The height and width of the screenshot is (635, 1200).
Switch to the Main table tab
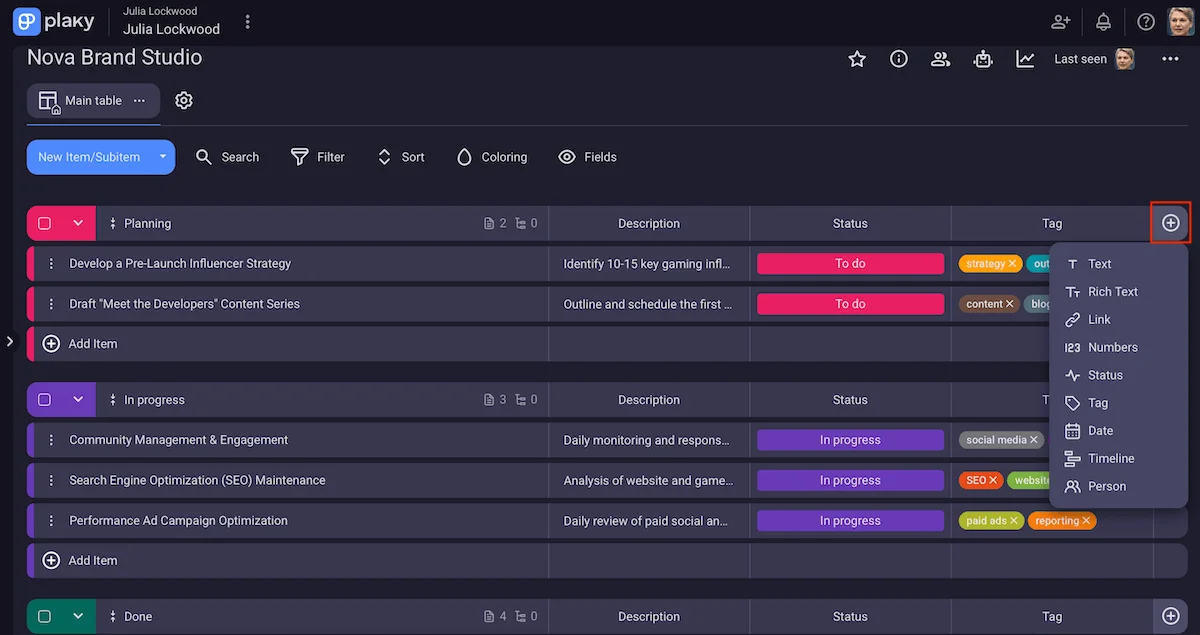[x=92, y=100]
